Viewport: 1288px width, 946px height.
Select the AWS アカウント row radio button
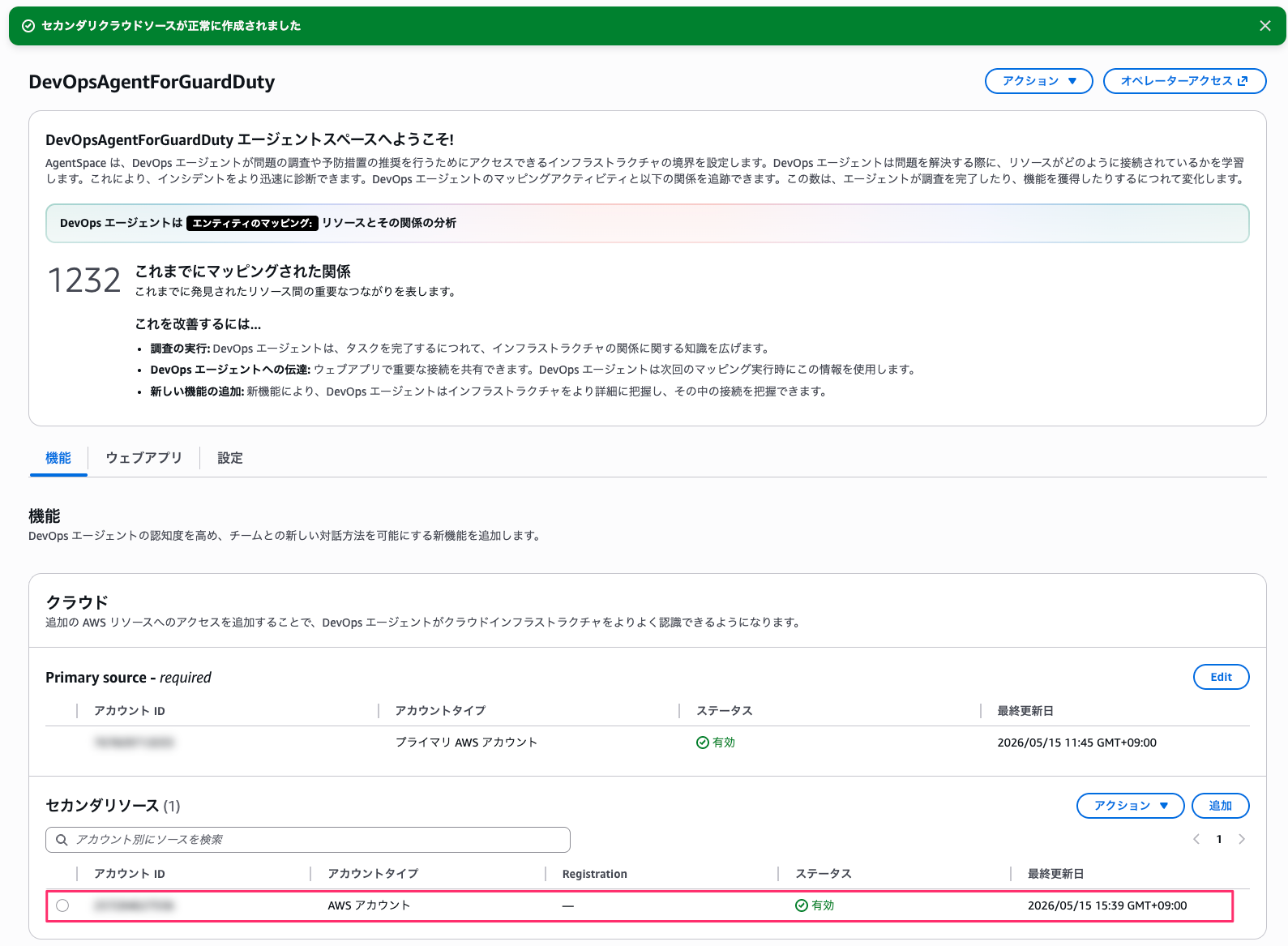62,905
